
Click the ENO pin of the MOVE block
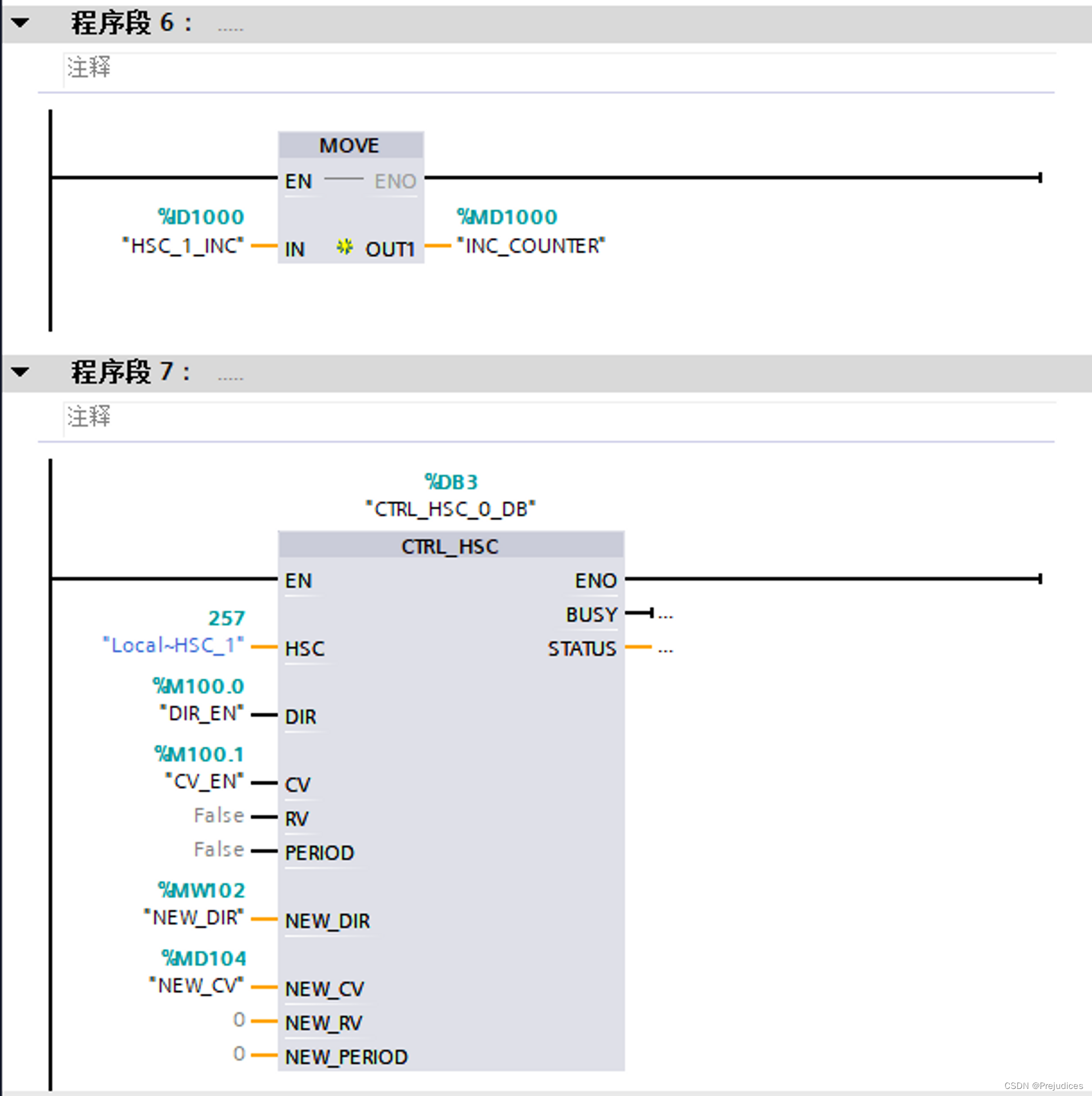(x=395, y=181)
